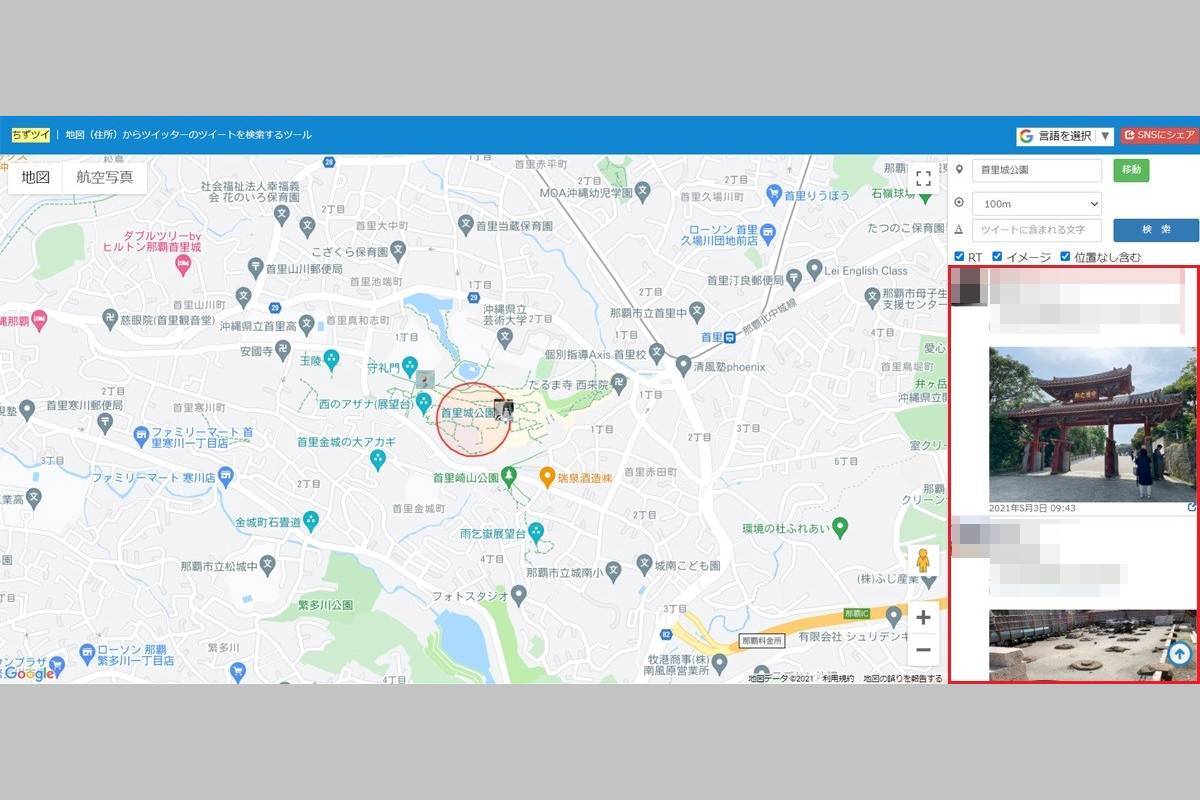This screenshot has width=1200, height=800.
Task: Select the 首里崎山公園 park pin
Action: pos(510,477)
